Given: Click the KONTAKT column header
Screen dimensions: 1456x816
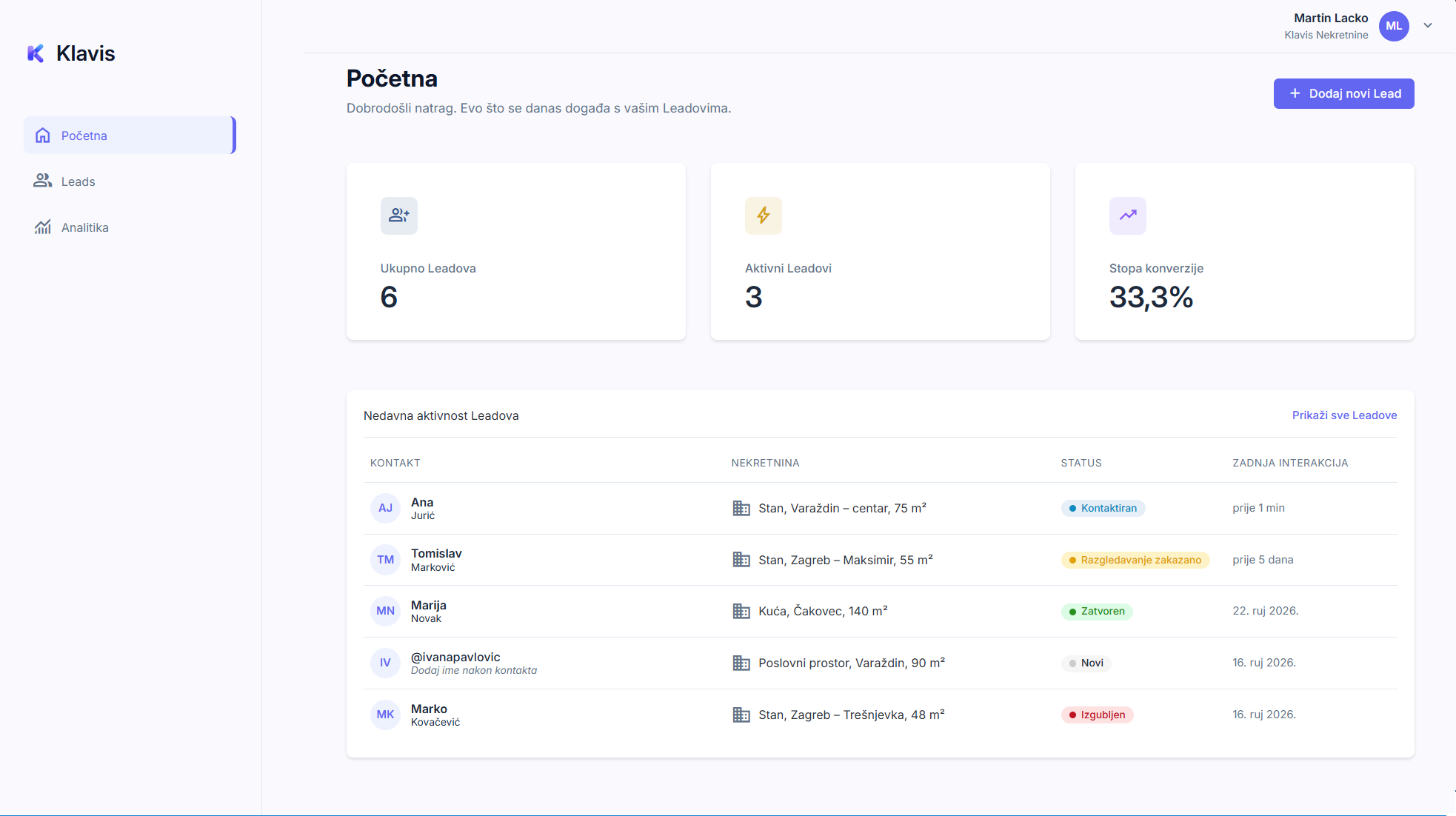Looking at the screenshot, I should pos(395,463).
